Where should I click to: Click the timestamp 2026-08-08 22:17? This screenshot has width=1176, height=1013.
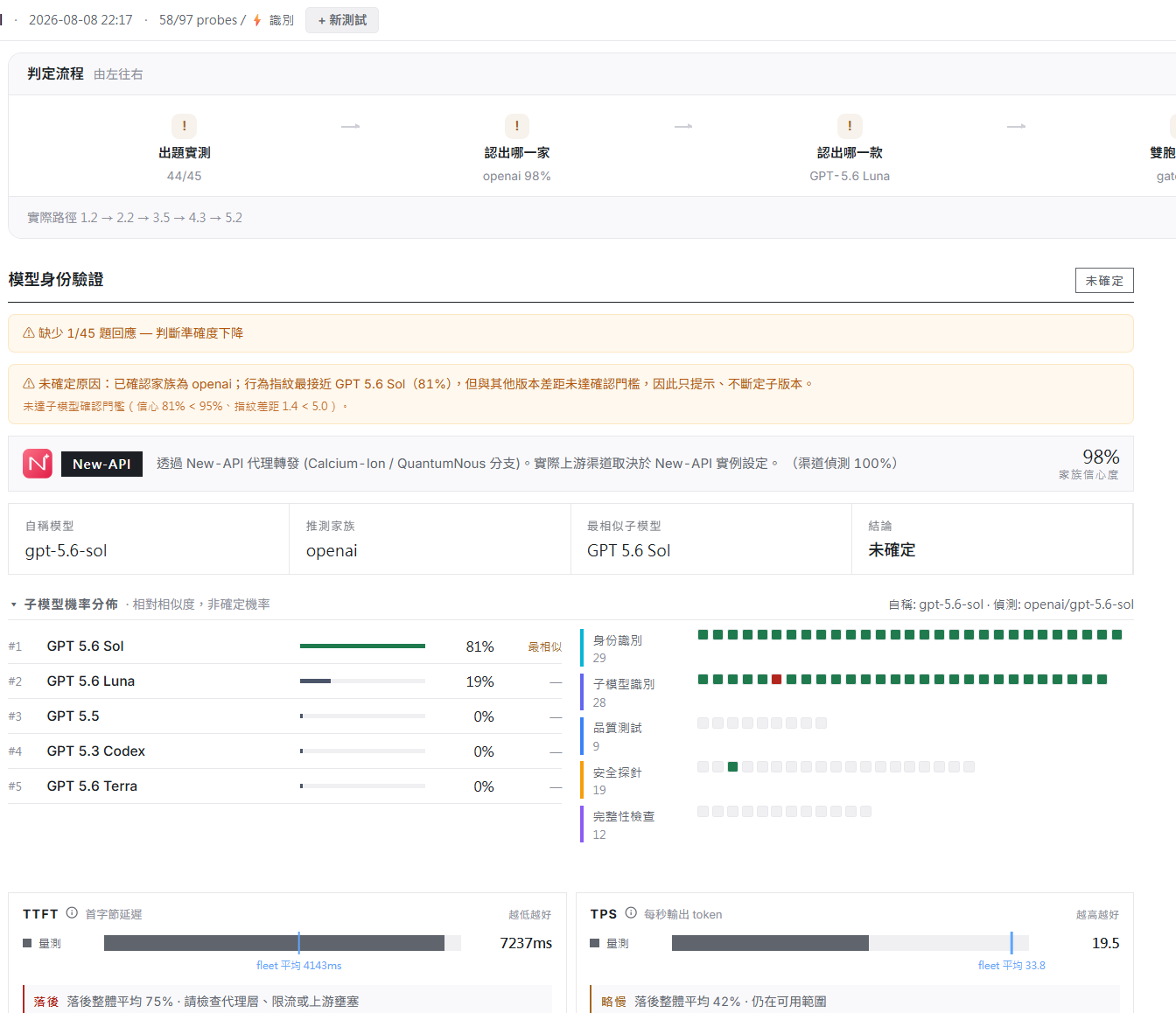click(x=80, y=20)
